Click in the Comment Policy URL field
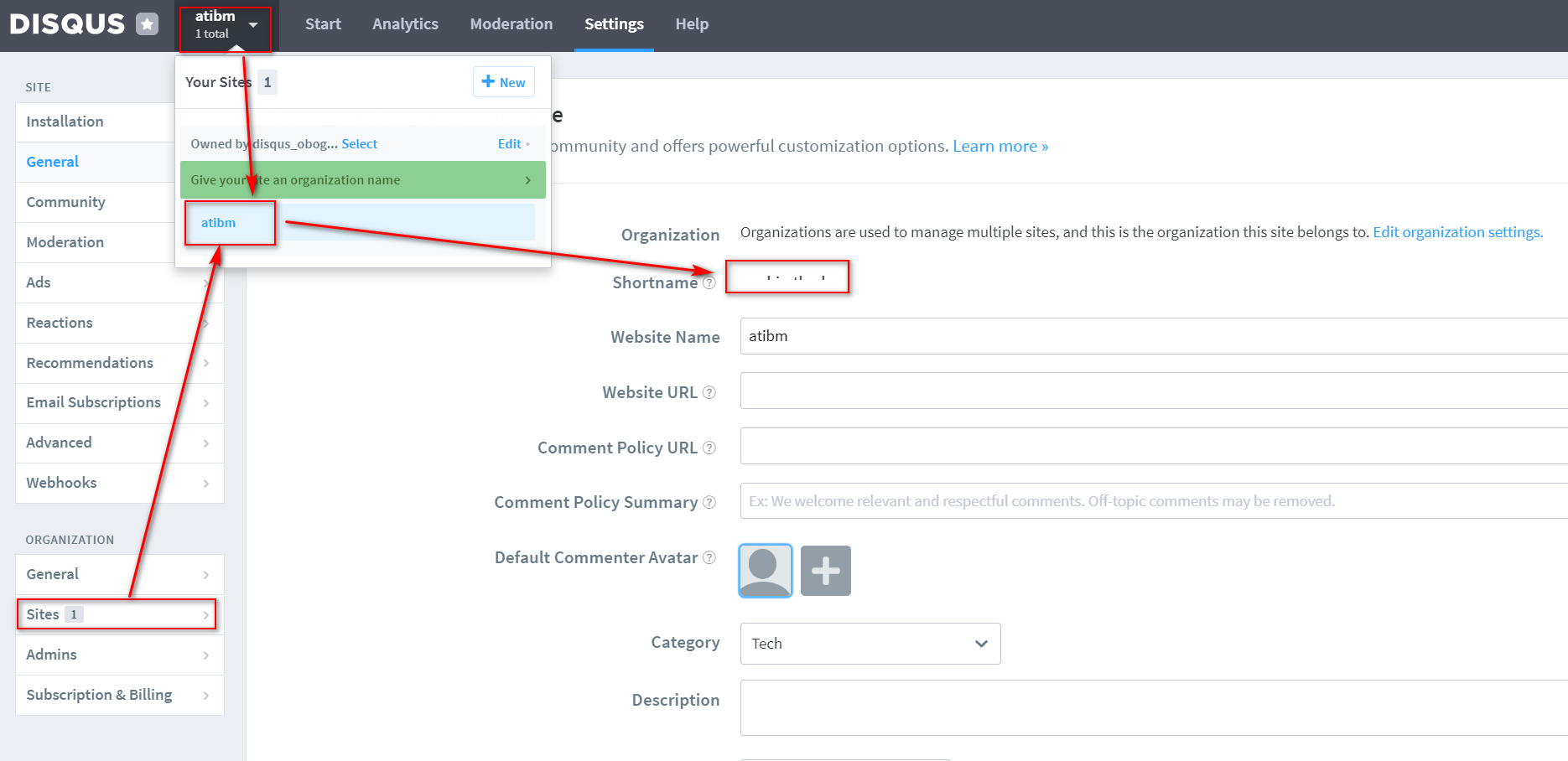Viewport: 1568px width, 761px height. click(x=1154, y=446)
